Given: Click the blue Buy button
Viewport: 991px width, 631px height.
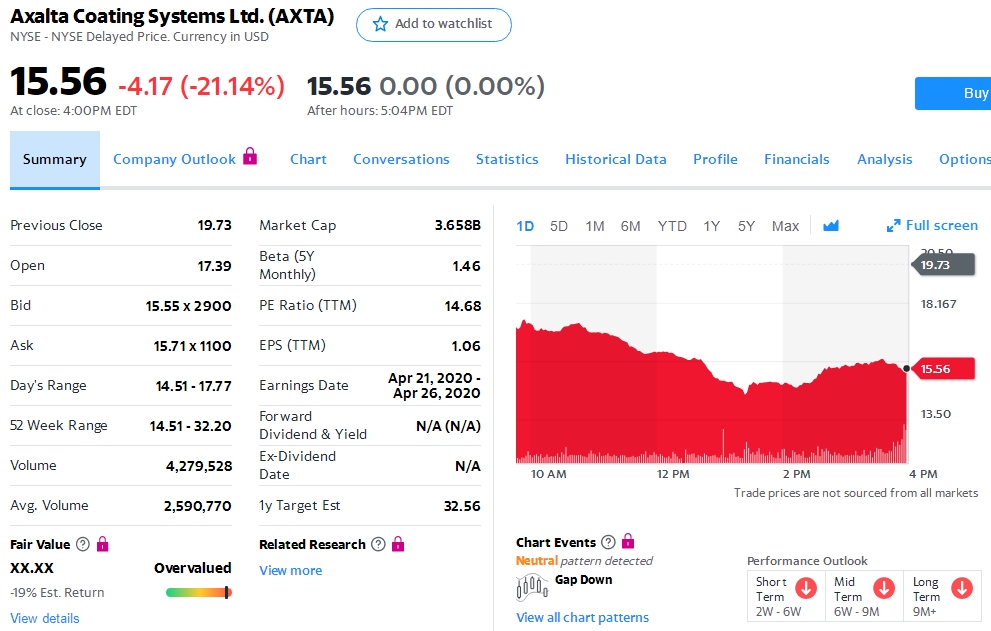Looking at the screenshot, I should (952, 93).
